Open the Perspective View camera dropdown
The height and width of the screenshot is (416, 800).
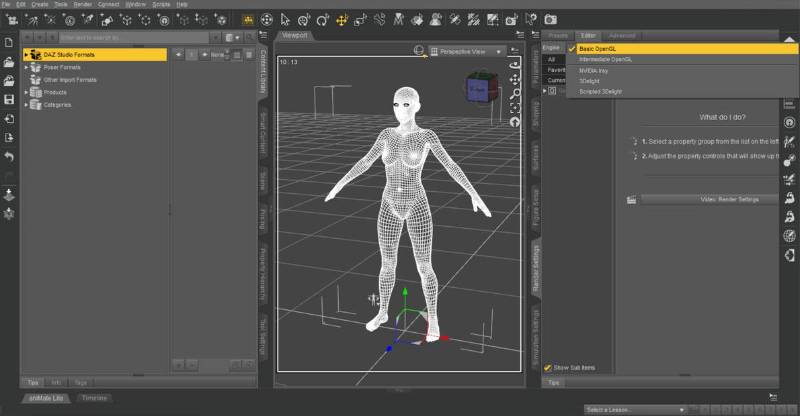point(466,52)
